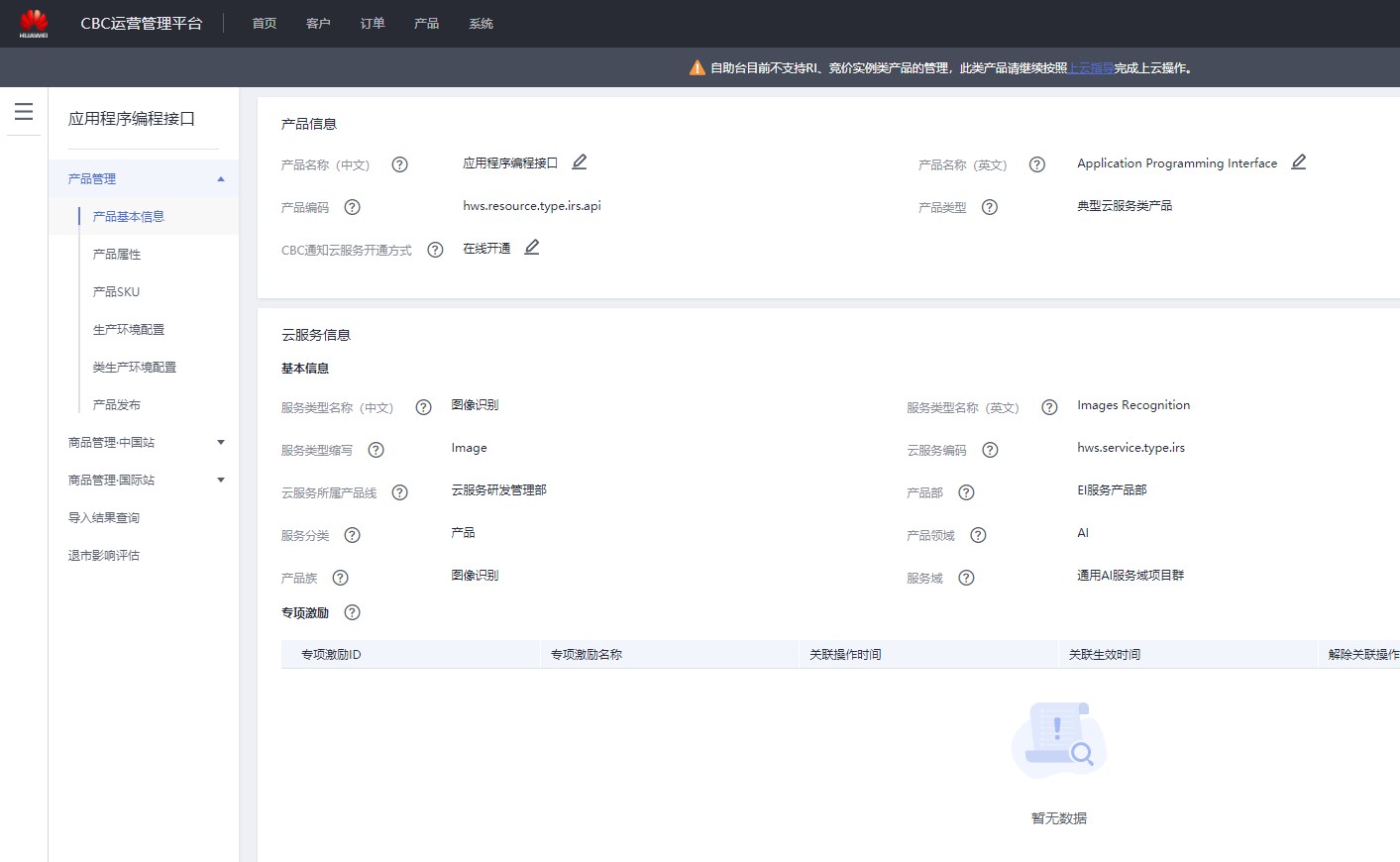This screenshot has height=862, width=1400.
Task: Click the EI服务产品部 value
Action: tap(1112, 490)
